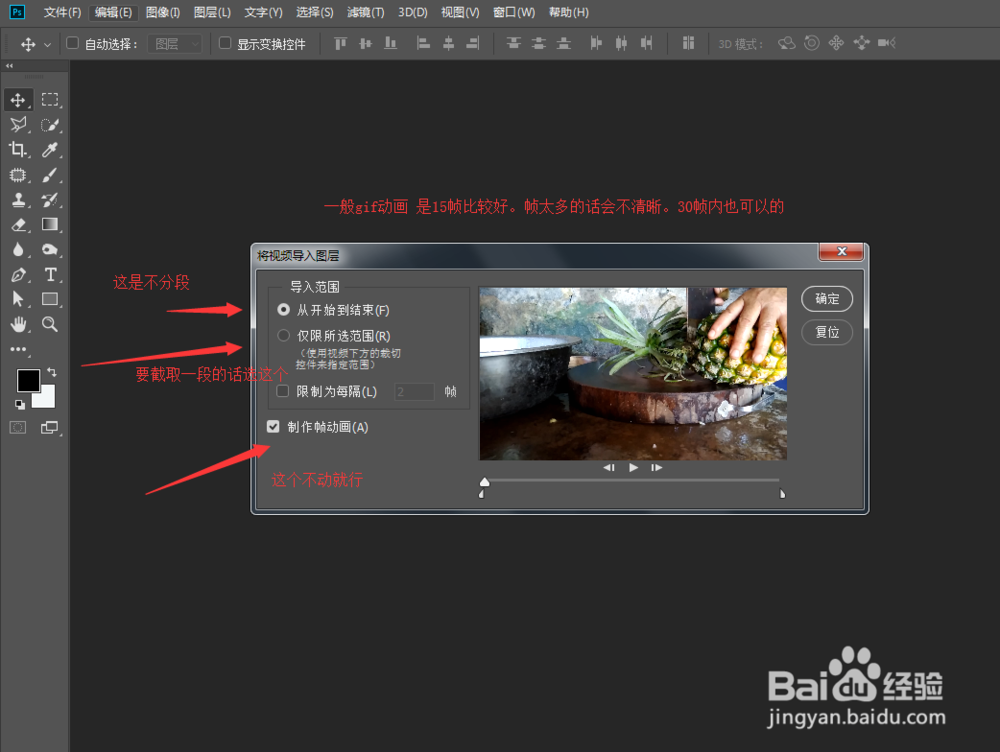Select the Rectangle shape tool

pos(50,299)
